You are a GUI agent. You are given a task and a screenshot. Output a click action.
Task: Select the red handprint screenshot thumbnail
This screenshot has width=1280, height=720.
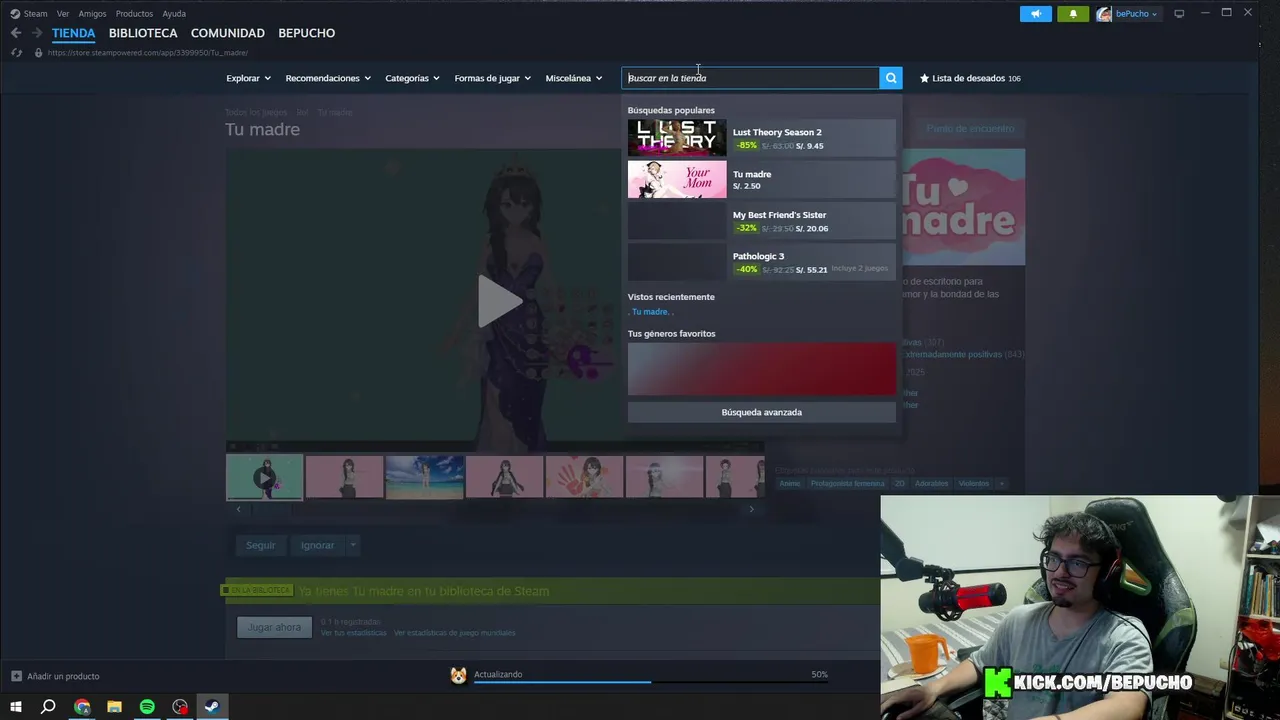point(584,477)
